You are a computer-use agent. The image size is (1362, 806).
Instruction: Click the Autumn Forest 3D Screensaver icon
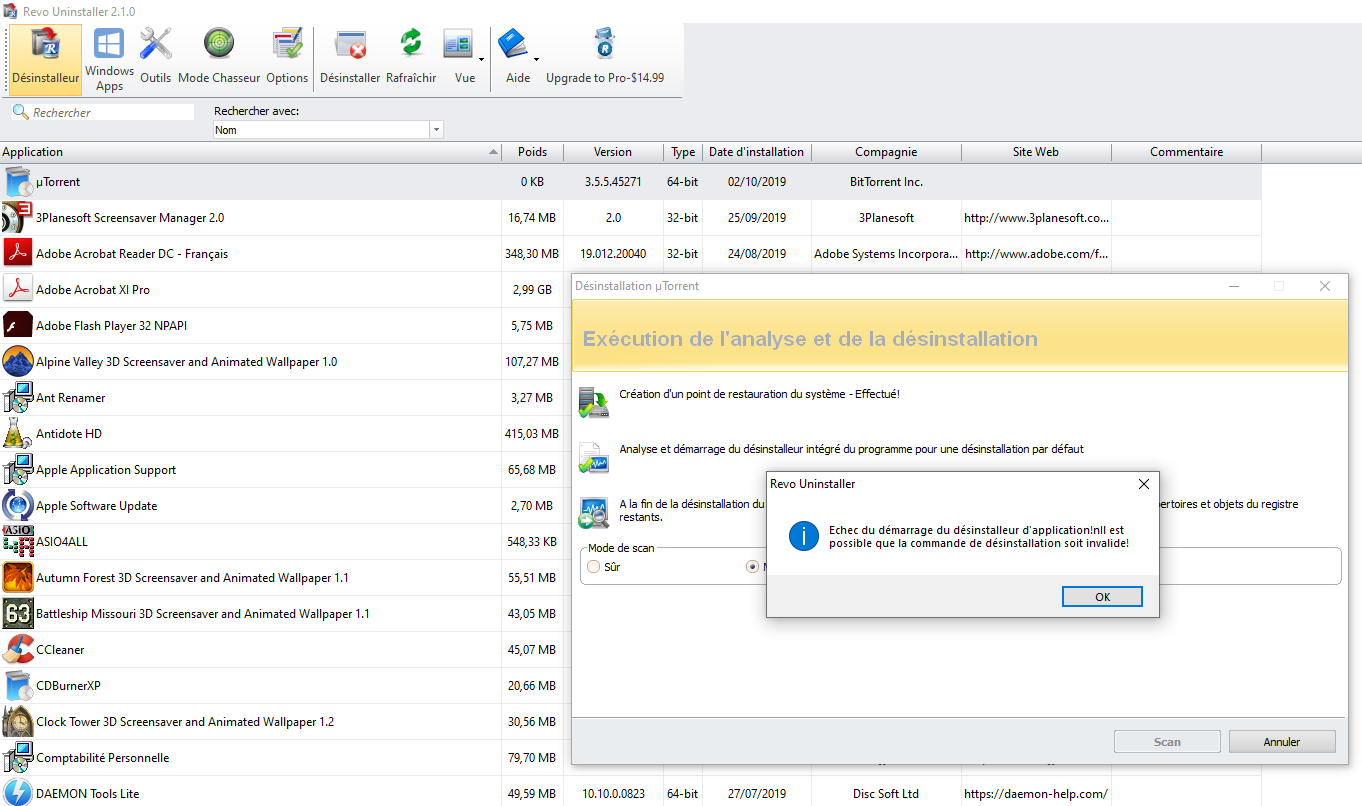click(x=18, y=578)
